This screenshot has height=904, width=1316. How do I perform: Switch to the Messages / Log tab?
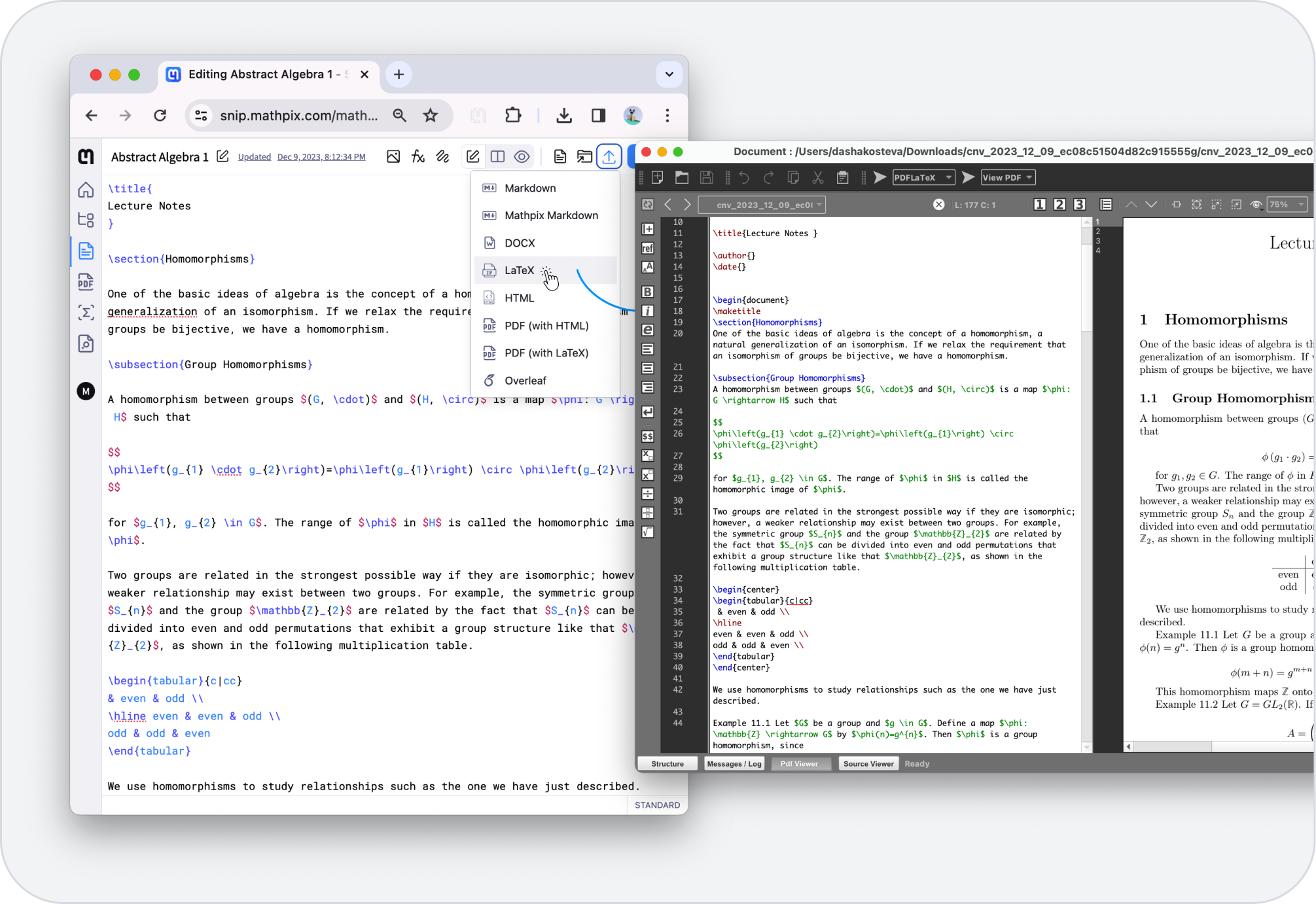pos(734,763)
